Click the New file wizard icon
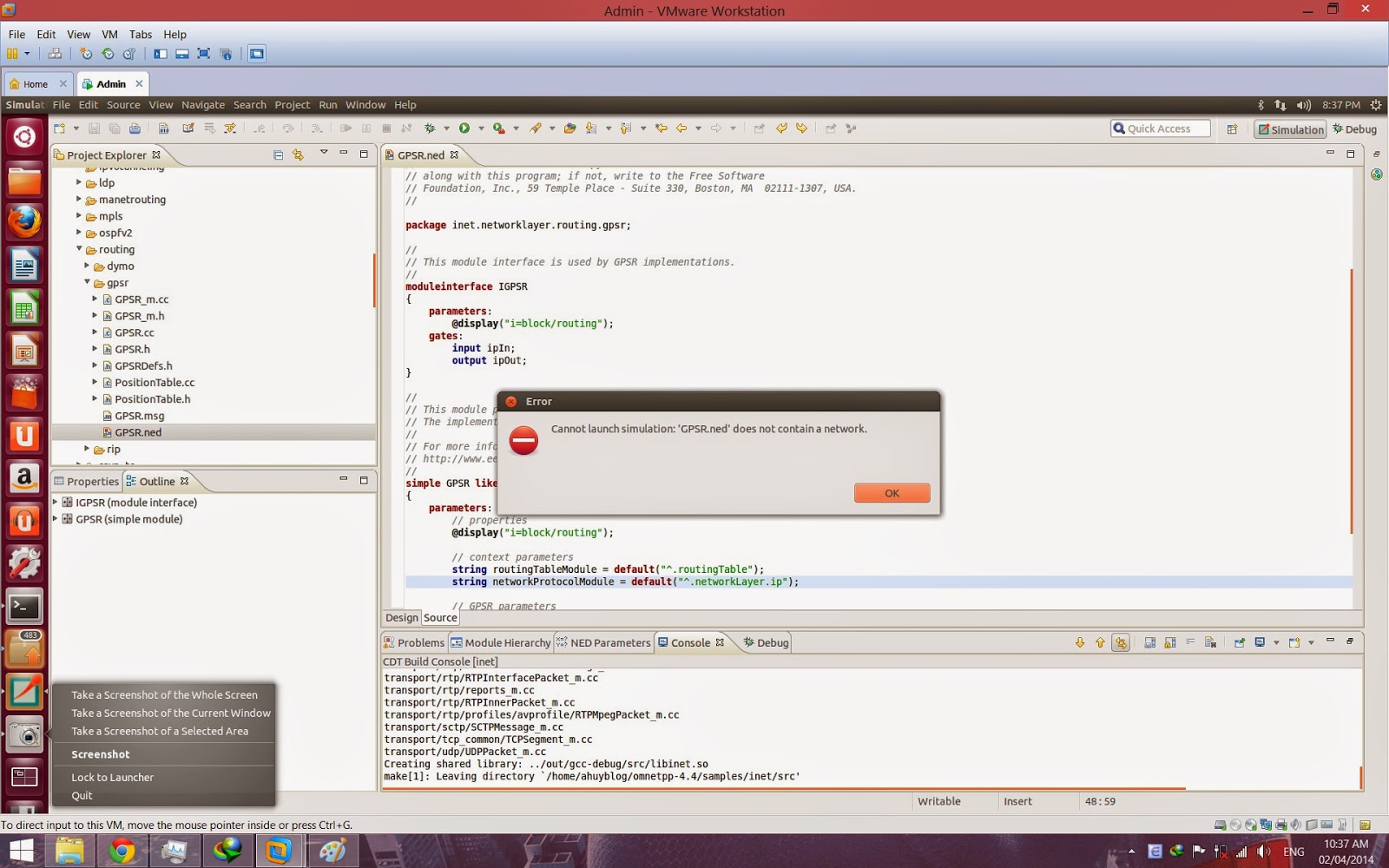 click(59, 128)
